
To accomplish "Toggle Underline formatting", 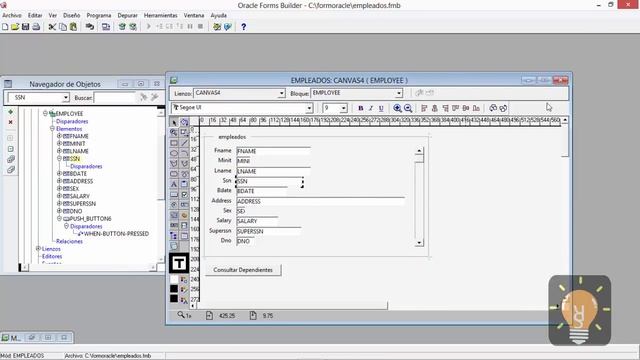I will point(381,108).
